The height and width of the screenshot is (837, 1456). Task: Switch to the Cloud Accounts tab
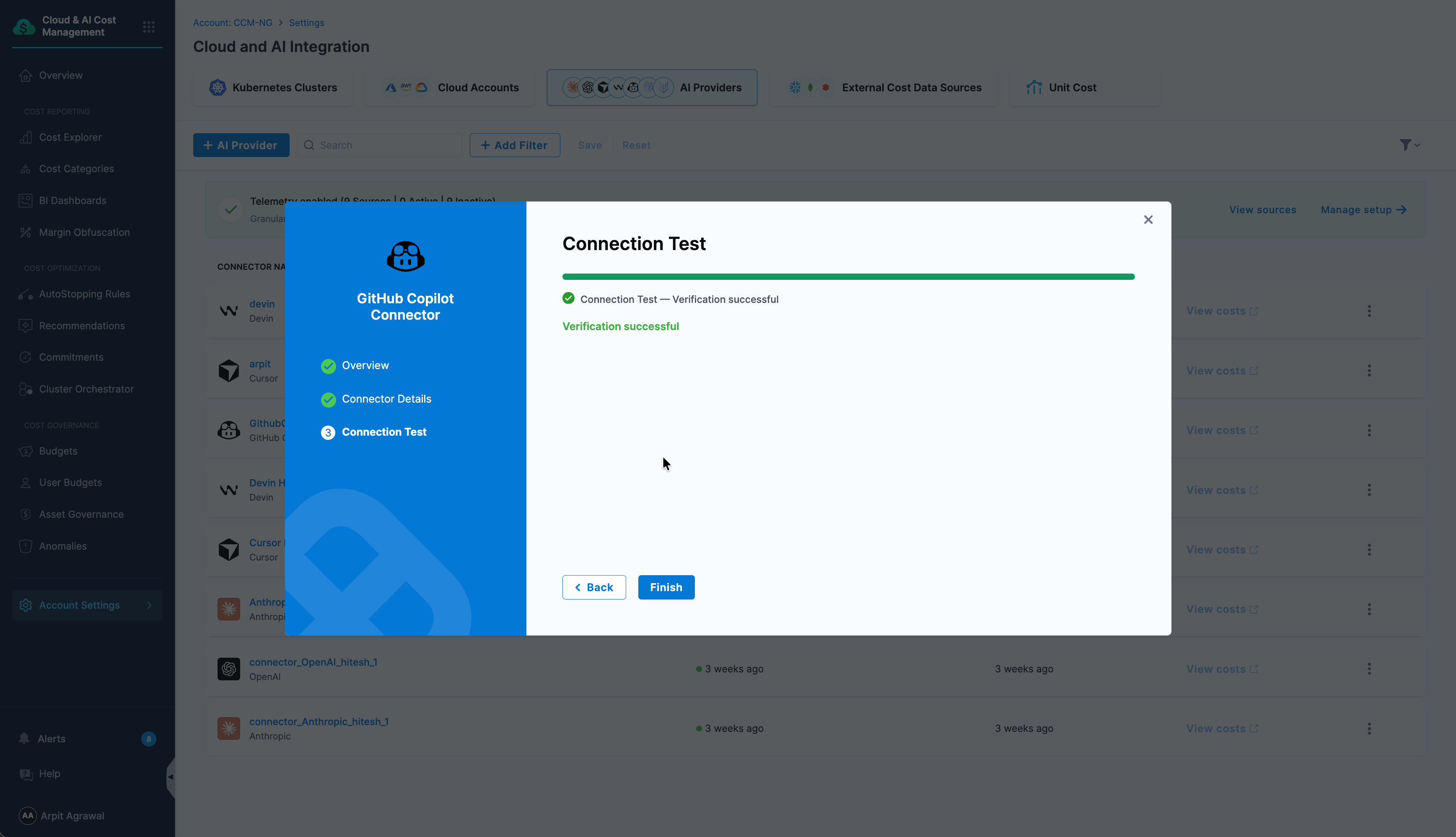(450, 88)
